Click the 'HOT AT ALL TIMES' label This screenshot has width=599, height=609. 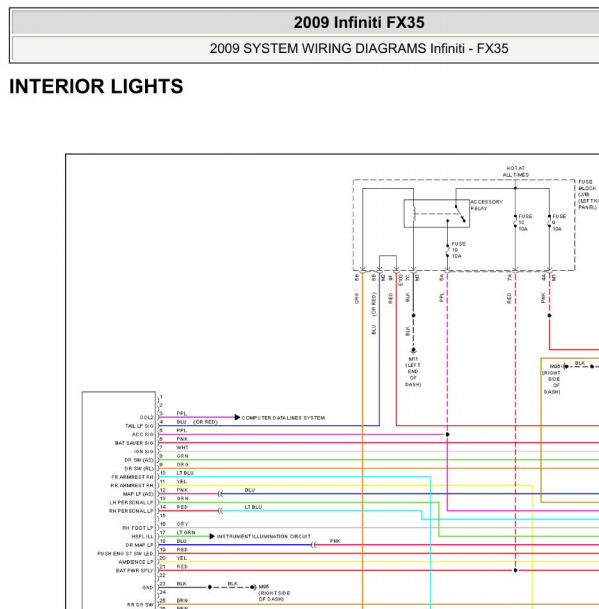pos(515,171)
